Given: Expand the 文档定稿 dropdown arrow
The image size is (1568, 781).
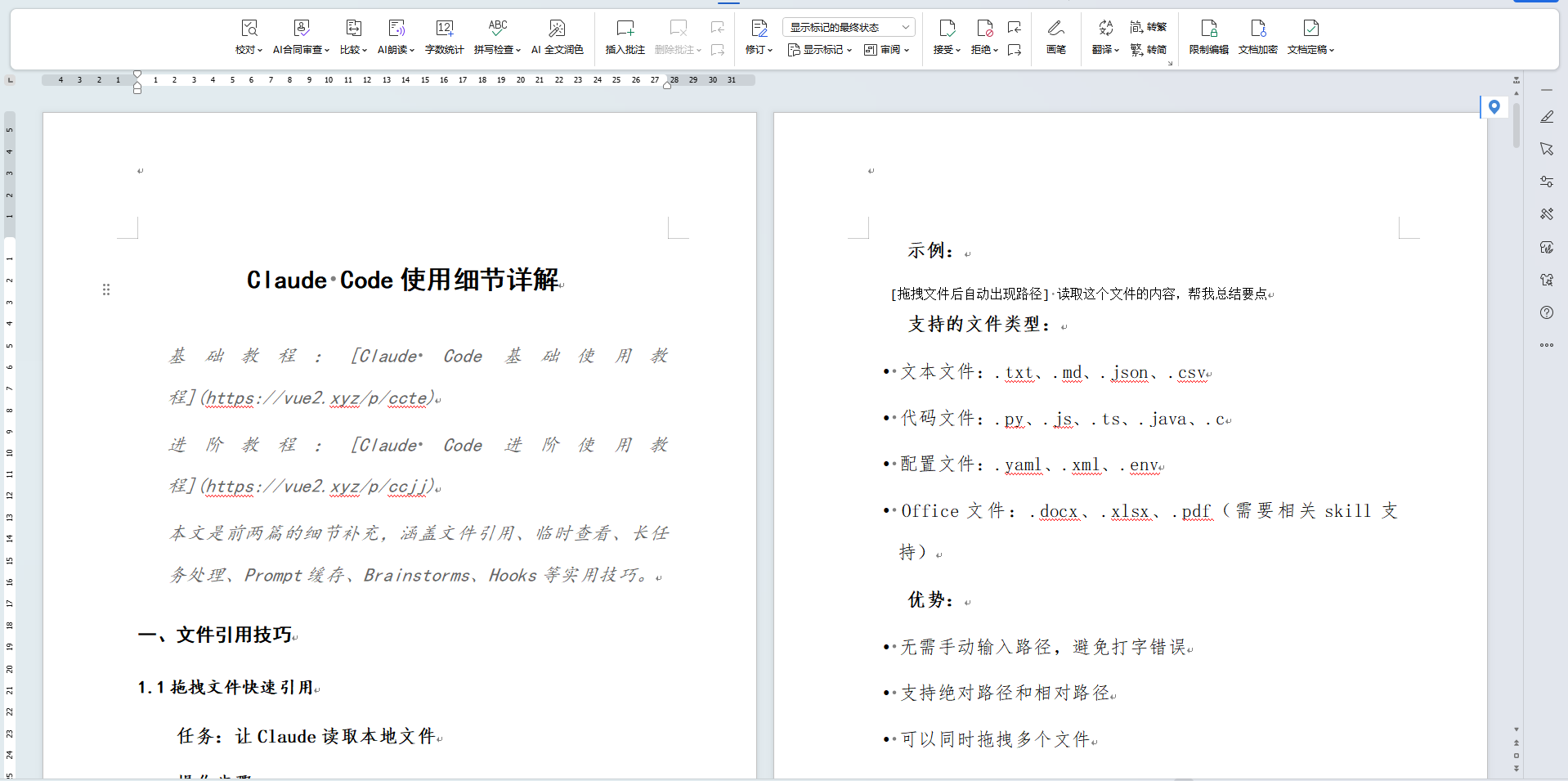Looking at the screenshot, I should [x=1332, y=51].
